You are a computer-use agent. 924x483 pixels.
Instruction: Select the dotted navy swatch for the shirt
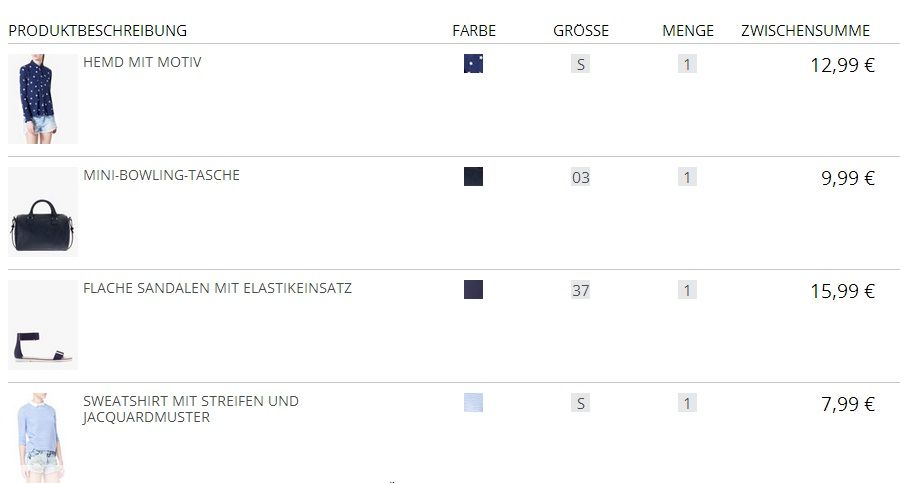pos(473,64)
